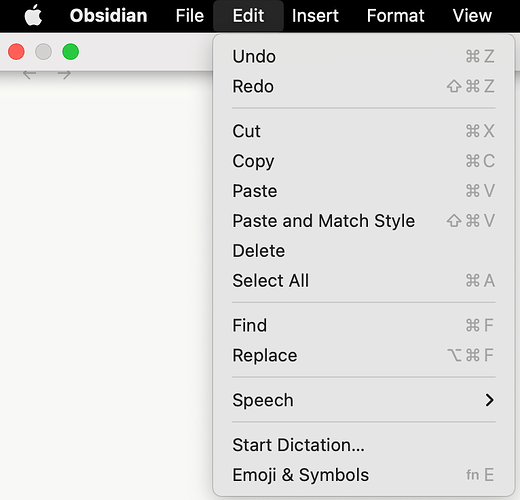Image resolution: width=520 pixels, height=500 pixels.
Task: Open the Format menu
Action: point(396,16)
